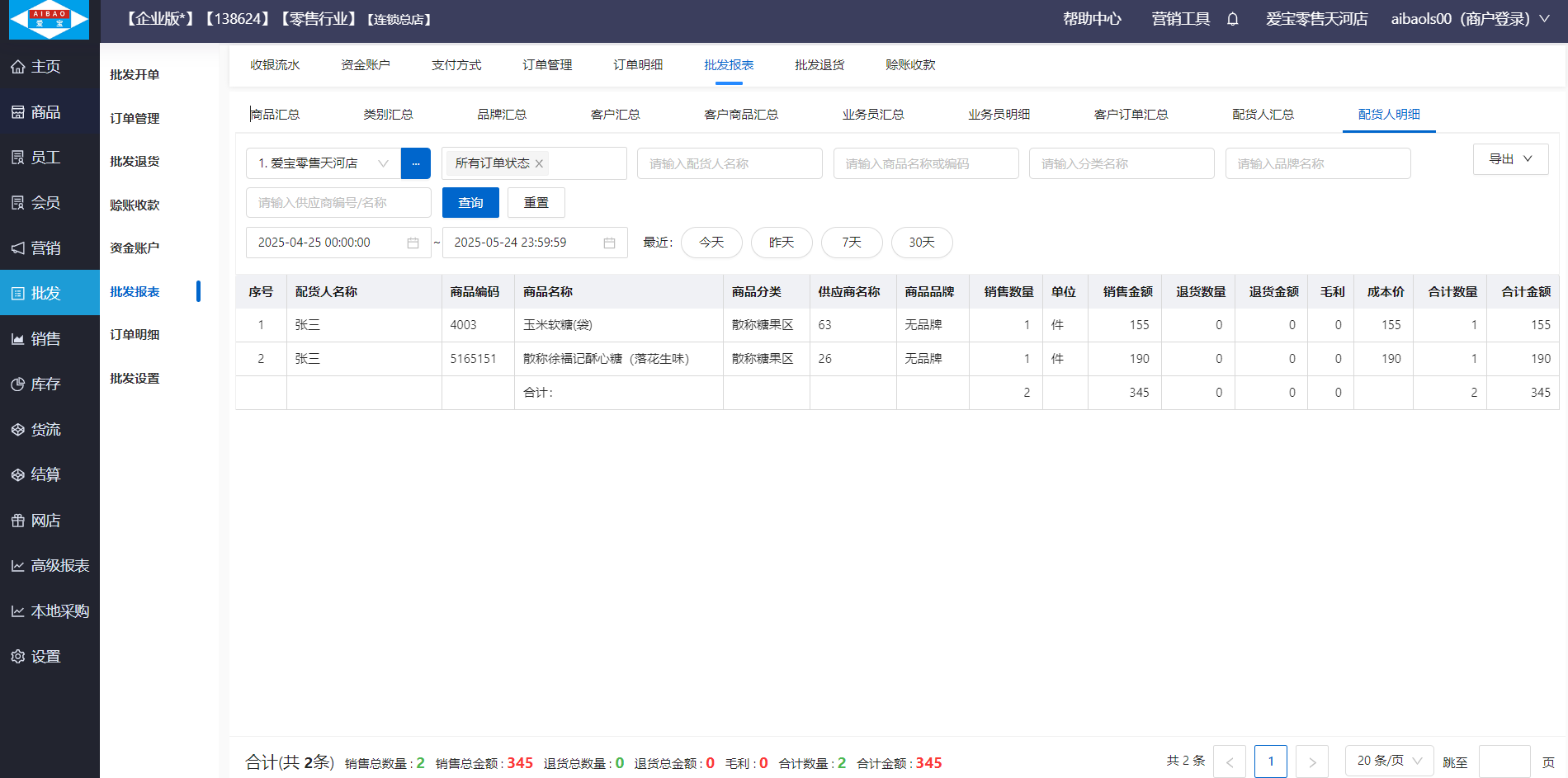Open 类别汇总 report tab
This screenshot has height=778, width=1568.
388,115
